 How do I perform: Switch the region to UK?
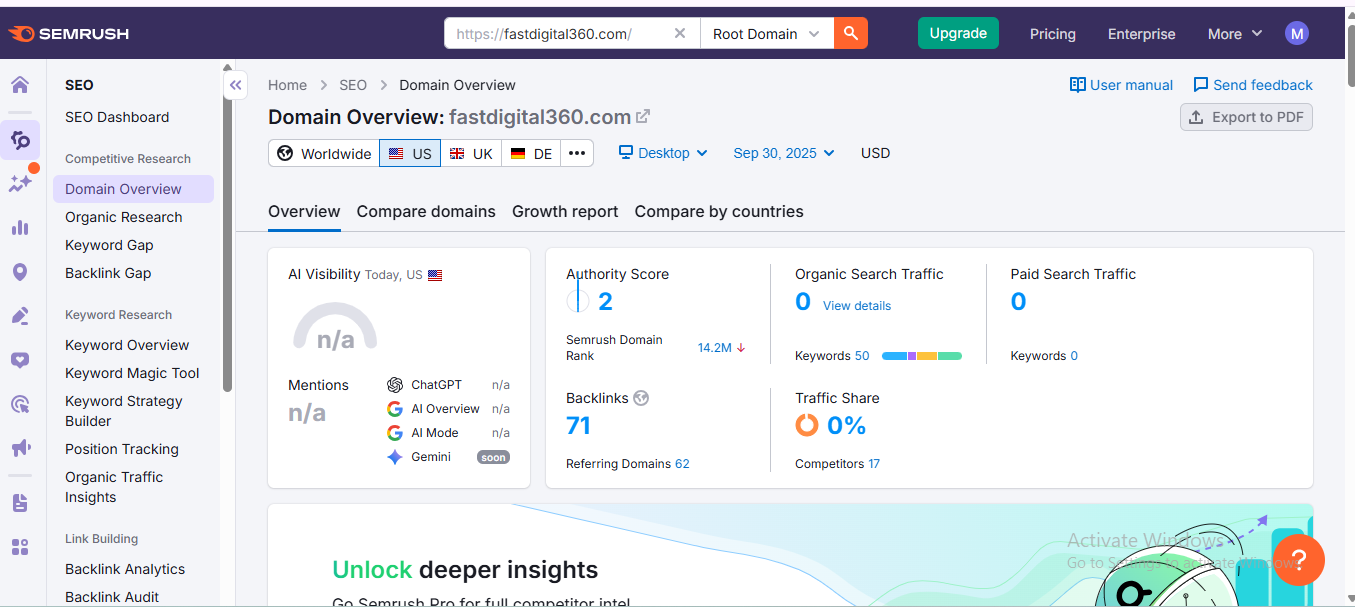coord(471,153)
